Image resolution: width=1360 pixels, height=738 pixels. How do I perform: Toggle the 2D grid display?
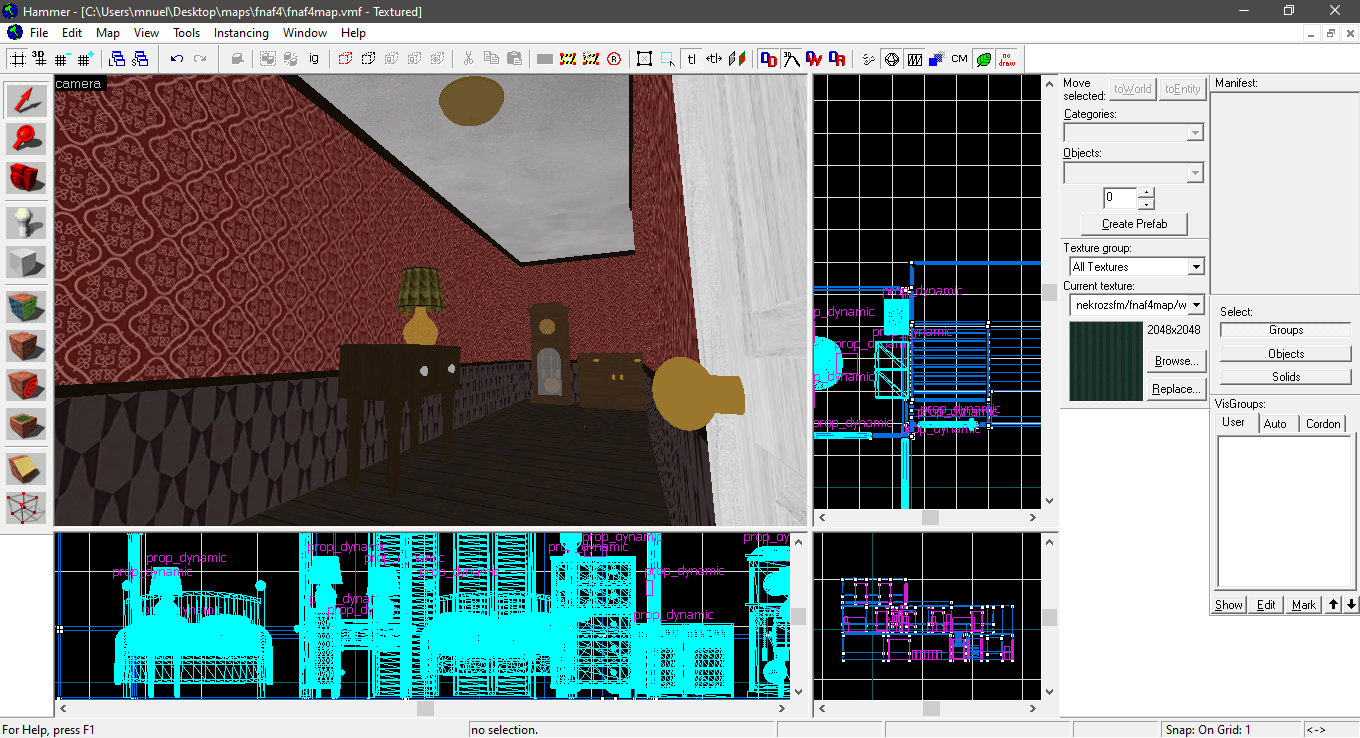point(17,59)
